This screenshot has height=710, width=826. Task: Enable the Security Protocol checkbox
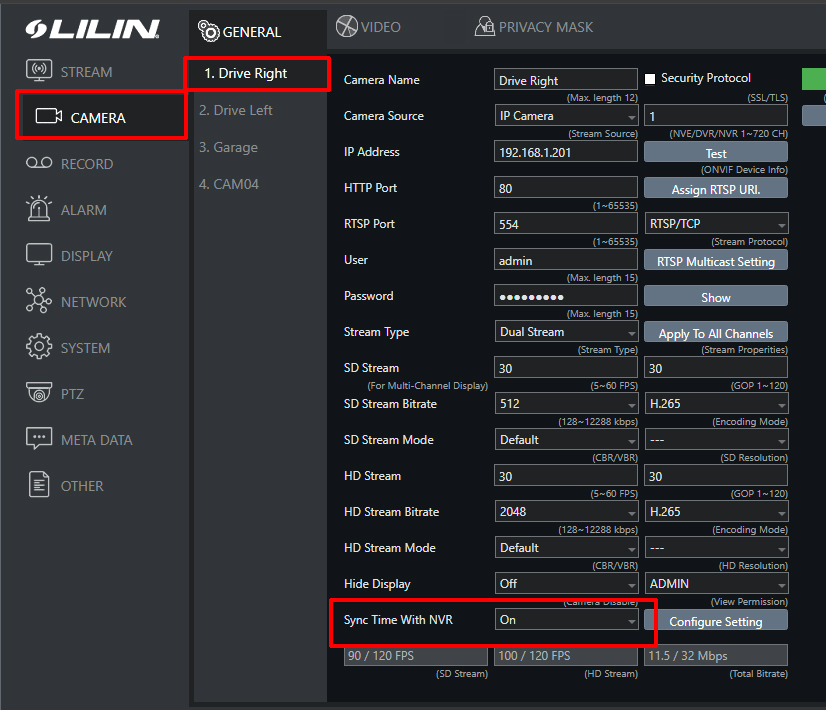coord(650,79)
